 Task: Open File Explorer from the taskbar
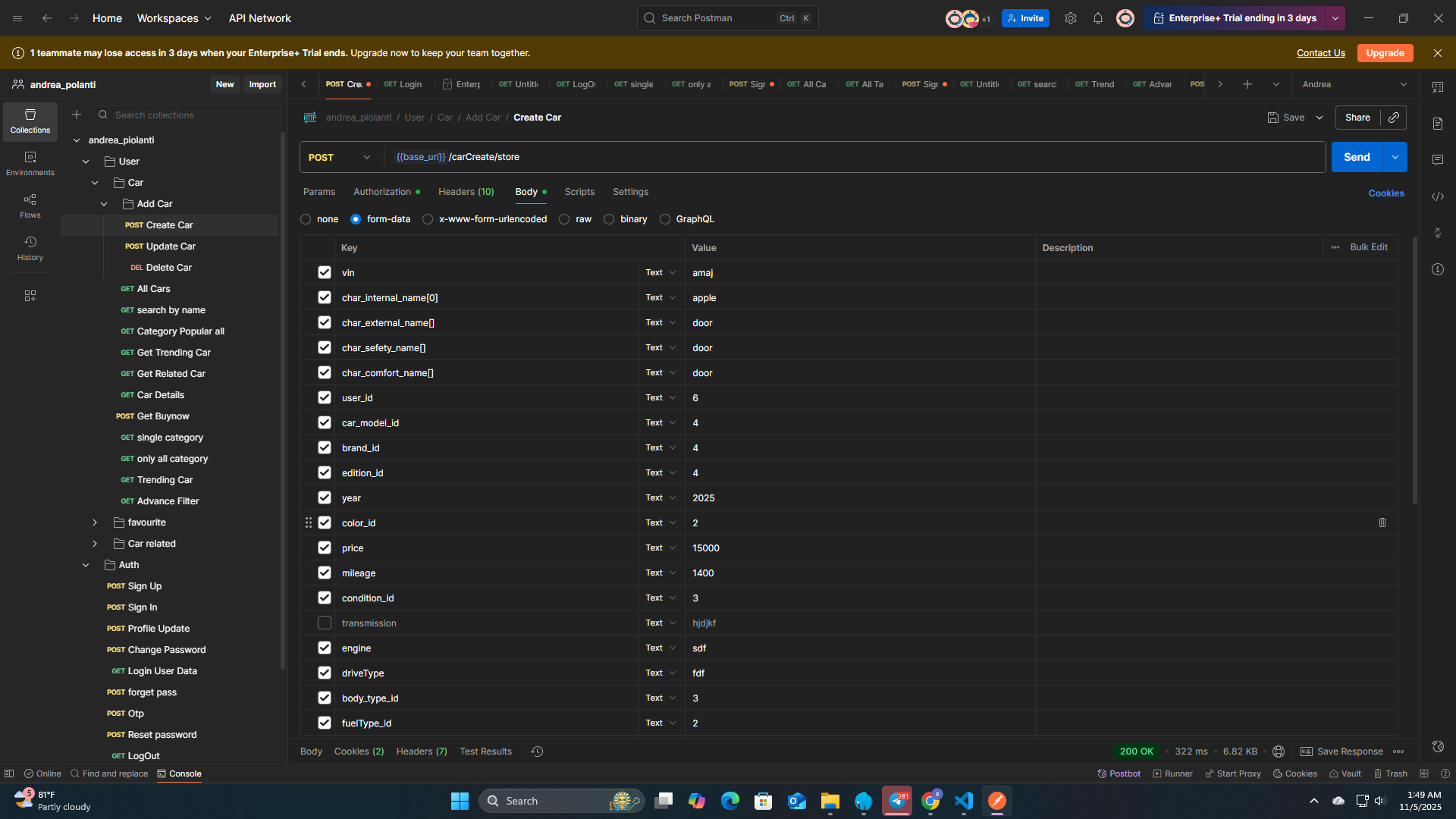coord(830,801)
